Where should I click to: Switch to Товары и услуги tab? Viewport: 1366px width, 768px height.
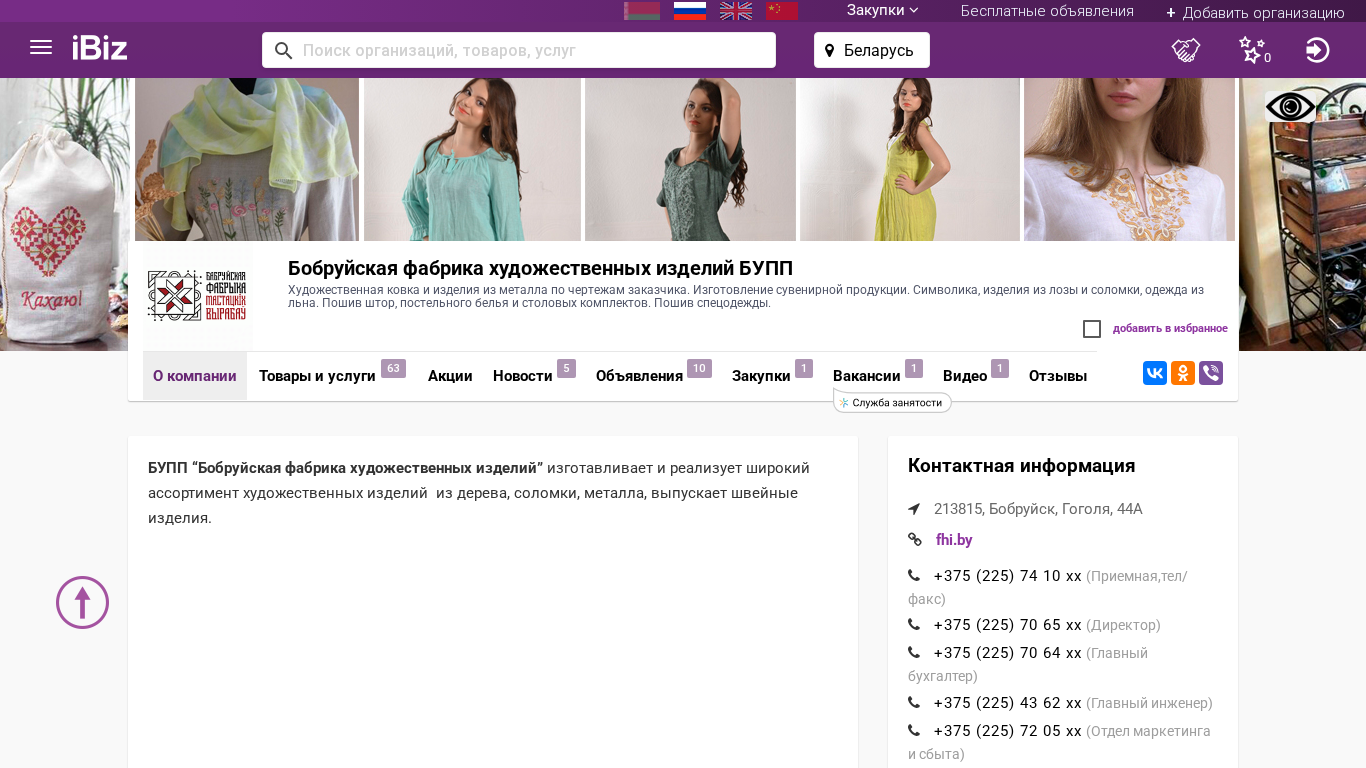click(x=317, y=376)
